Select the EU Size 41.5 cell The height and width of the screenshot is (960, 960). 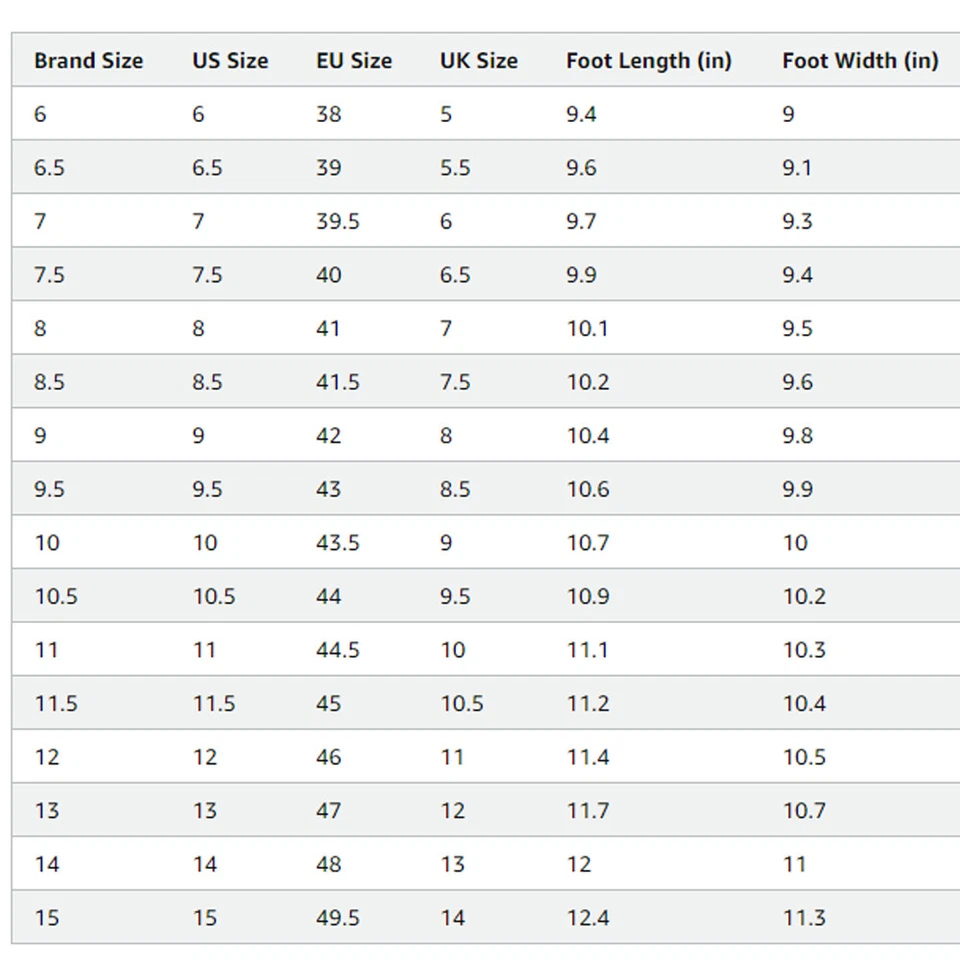[338, 382]
